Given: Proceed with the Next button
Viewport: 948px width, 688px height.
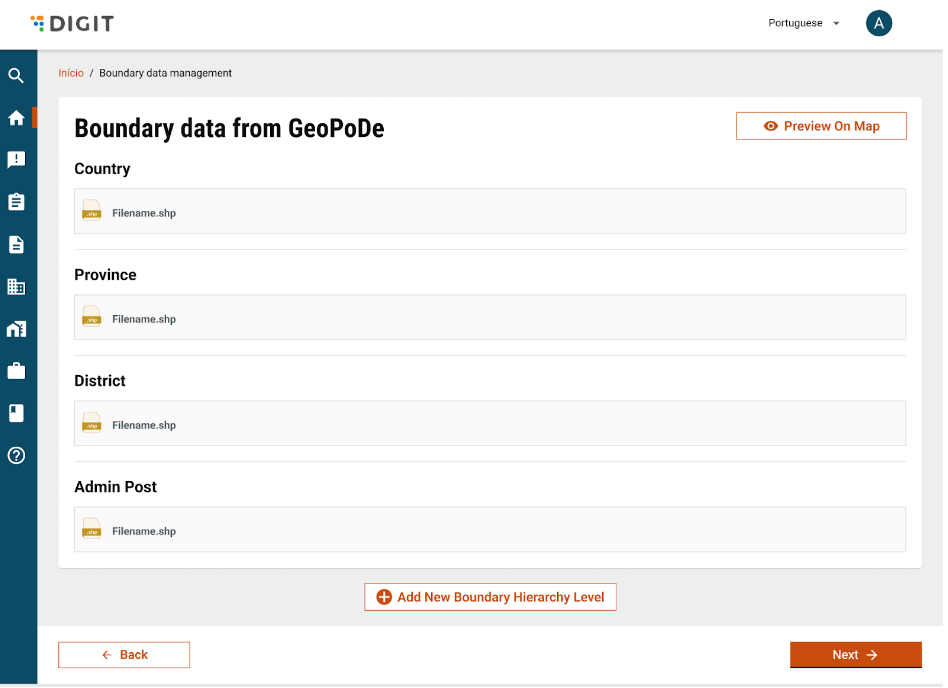Looking at the screenshot, I should click(x=855, y=655).
